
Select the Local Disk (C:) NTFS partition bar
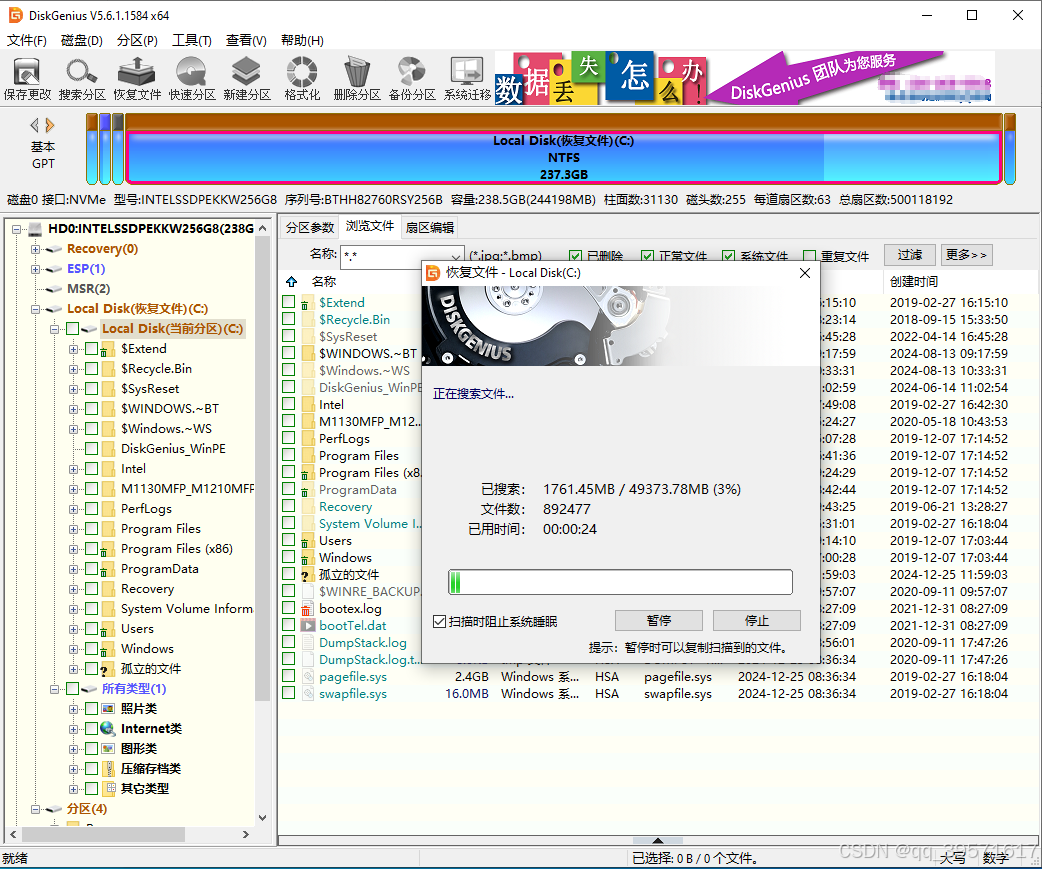tap(564, 157)
